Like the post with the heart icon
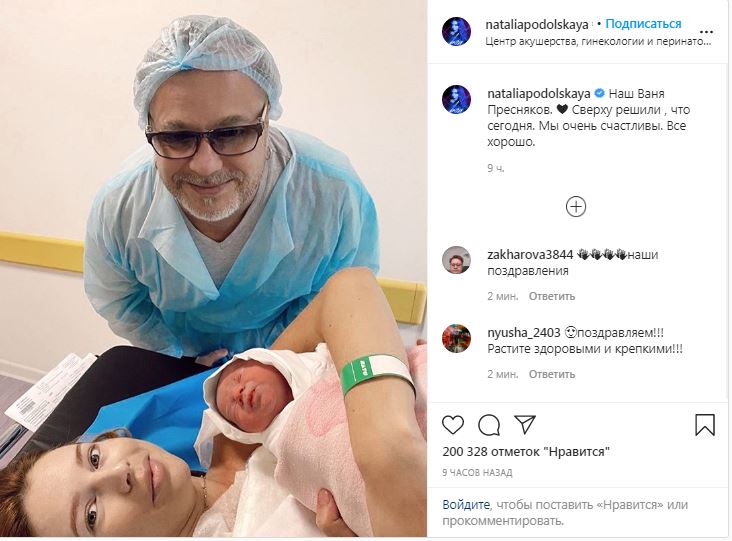Viewport: 732px width, 541px height. pos(453,425)
